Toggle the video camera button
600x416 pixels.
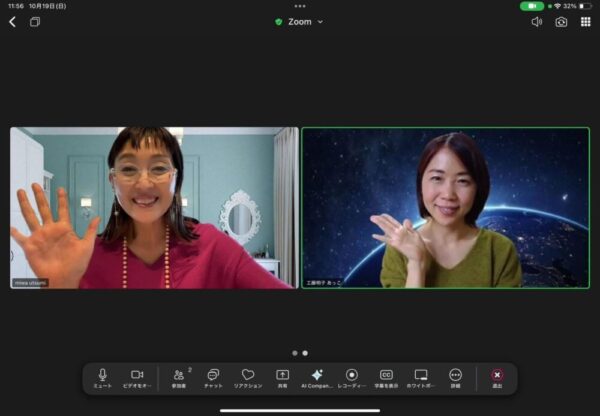tap(137, 375)
